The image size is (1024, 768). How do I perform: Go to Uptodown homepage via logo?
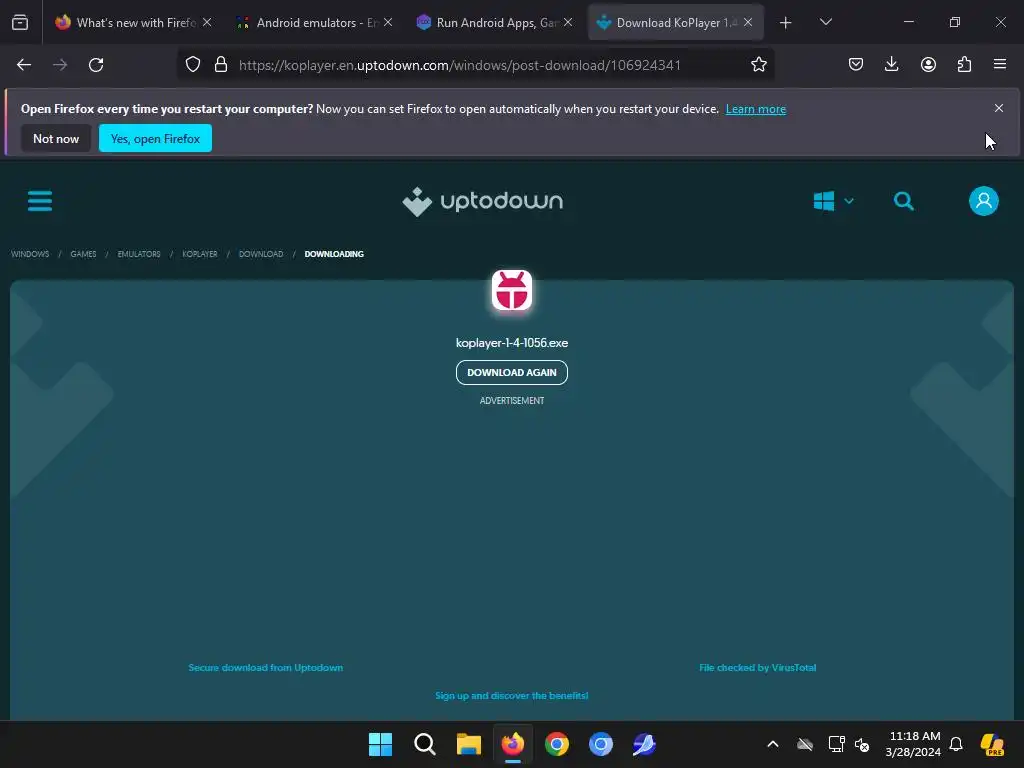pos(483,201)
